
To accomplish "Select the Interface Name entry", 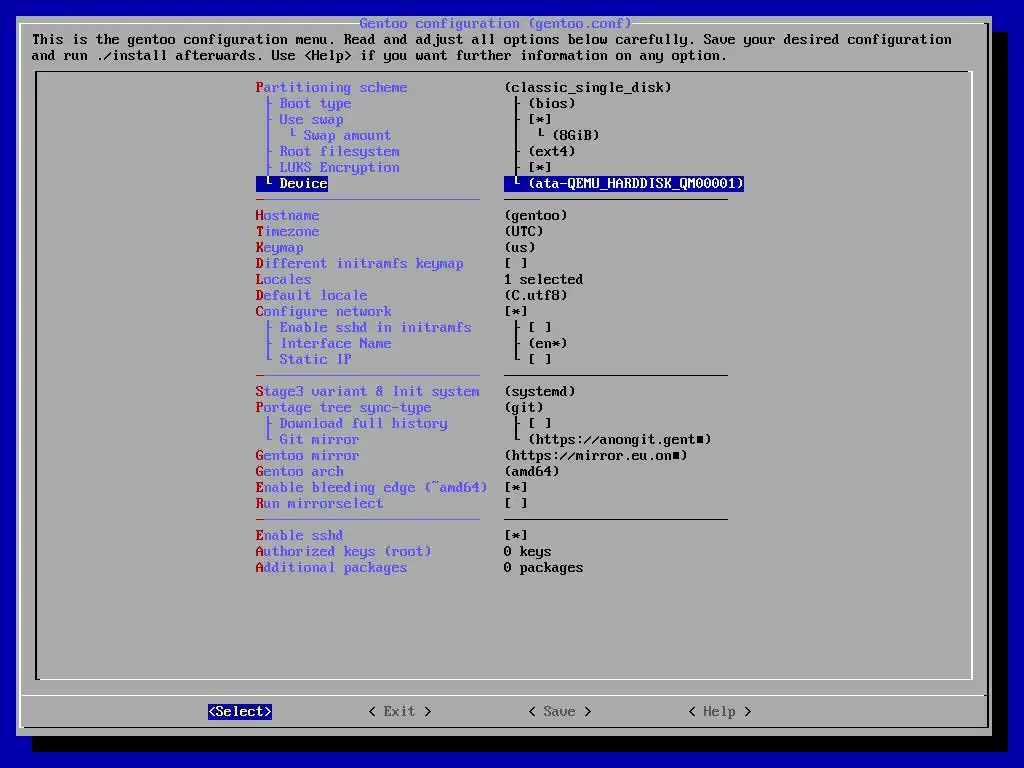I will (336, 344).
